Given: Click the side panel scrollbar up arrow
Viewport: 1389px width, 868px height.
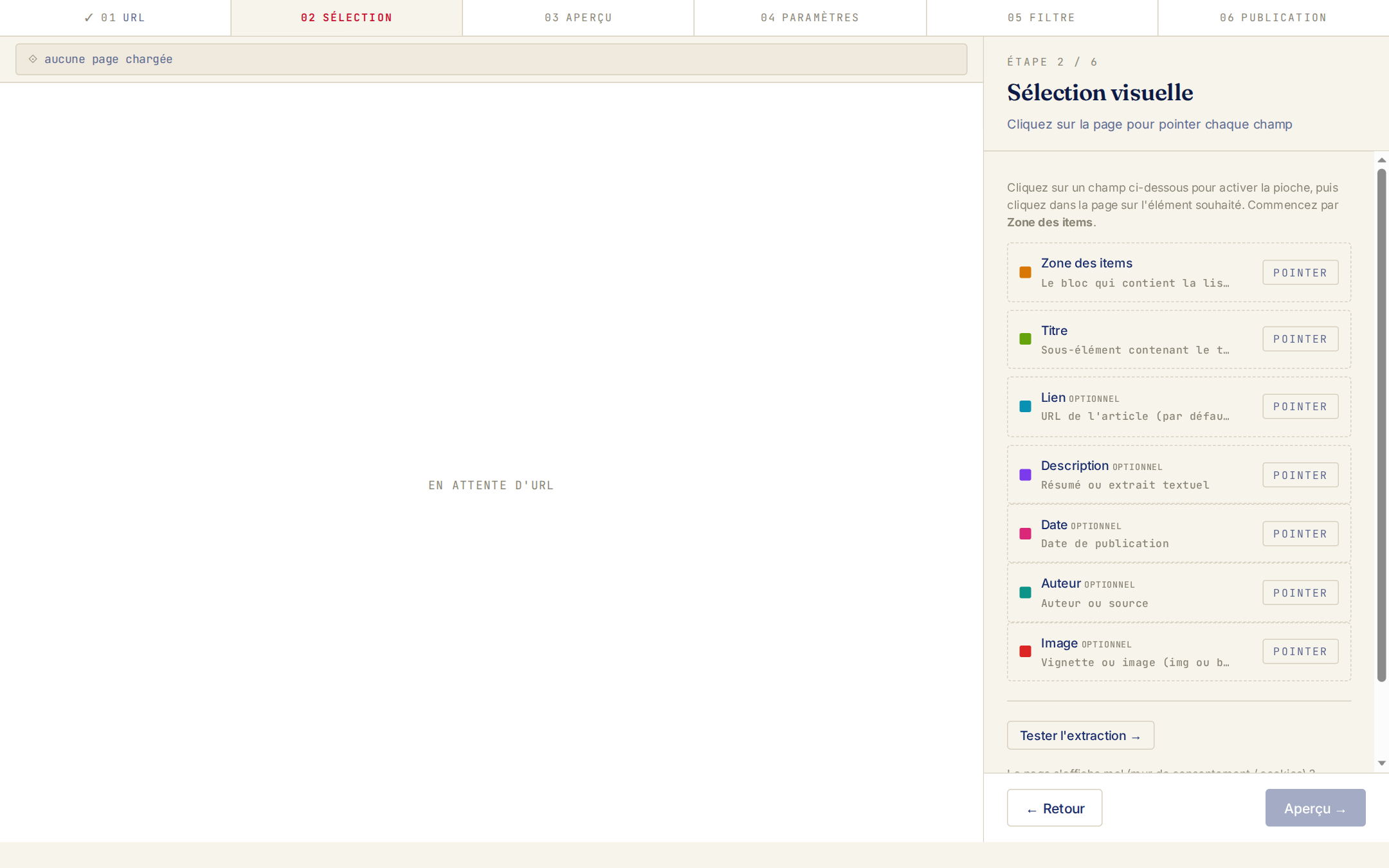Looking at the screenshot, I should 1381,160.
